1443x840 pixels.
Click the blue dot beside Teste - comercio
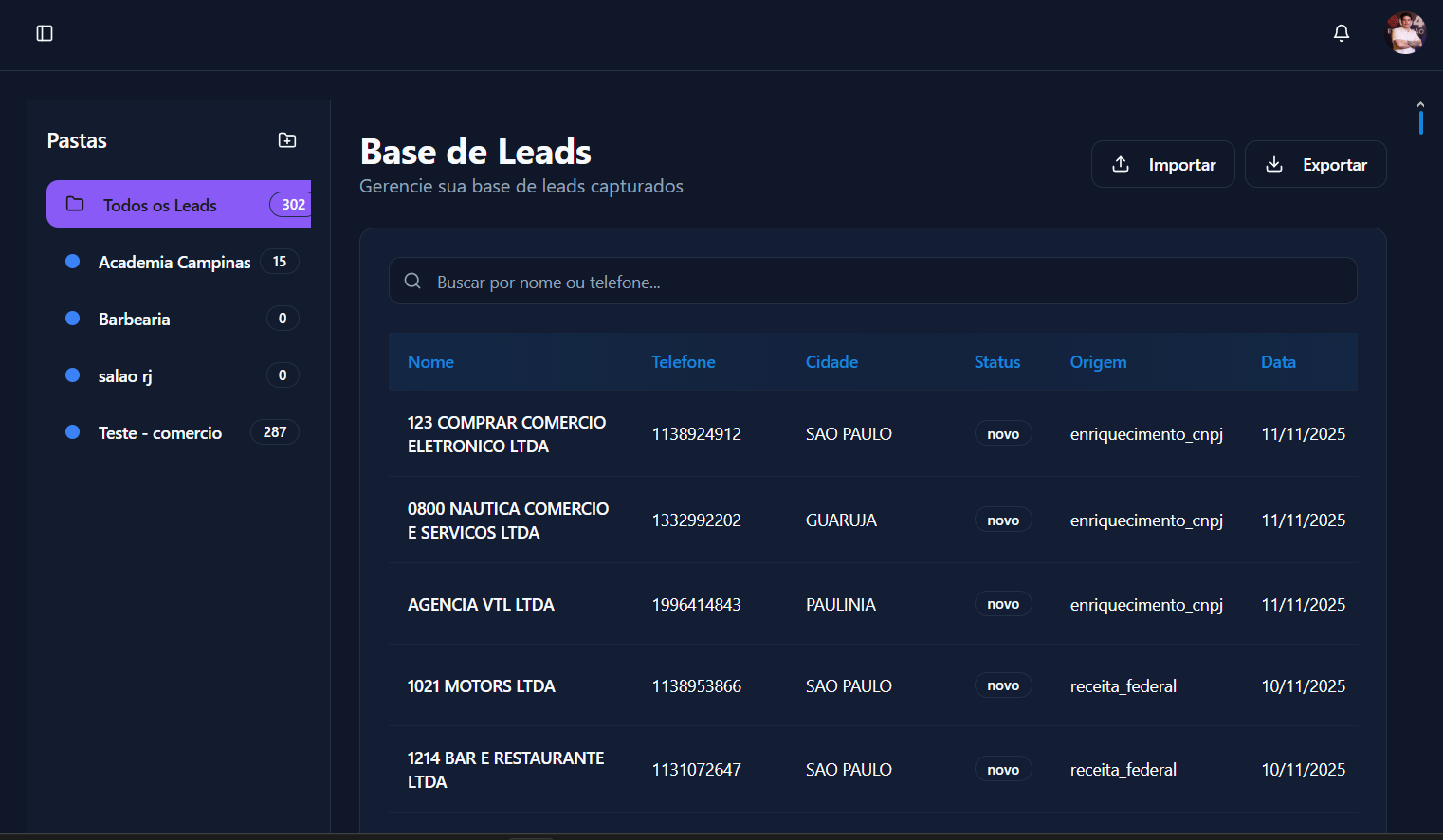pyautogui.click(x=73, y=432)
